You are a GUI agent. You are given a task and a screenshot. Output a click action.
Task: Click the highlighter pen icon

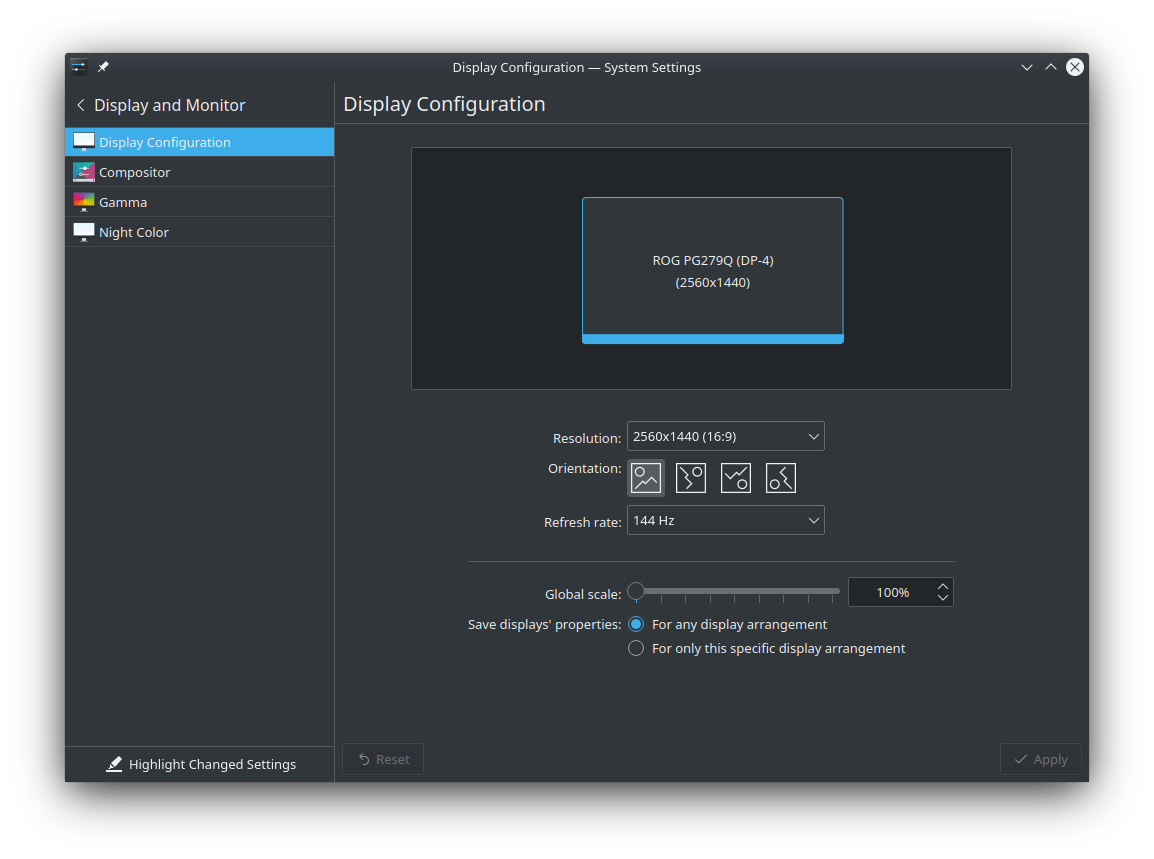114,764
